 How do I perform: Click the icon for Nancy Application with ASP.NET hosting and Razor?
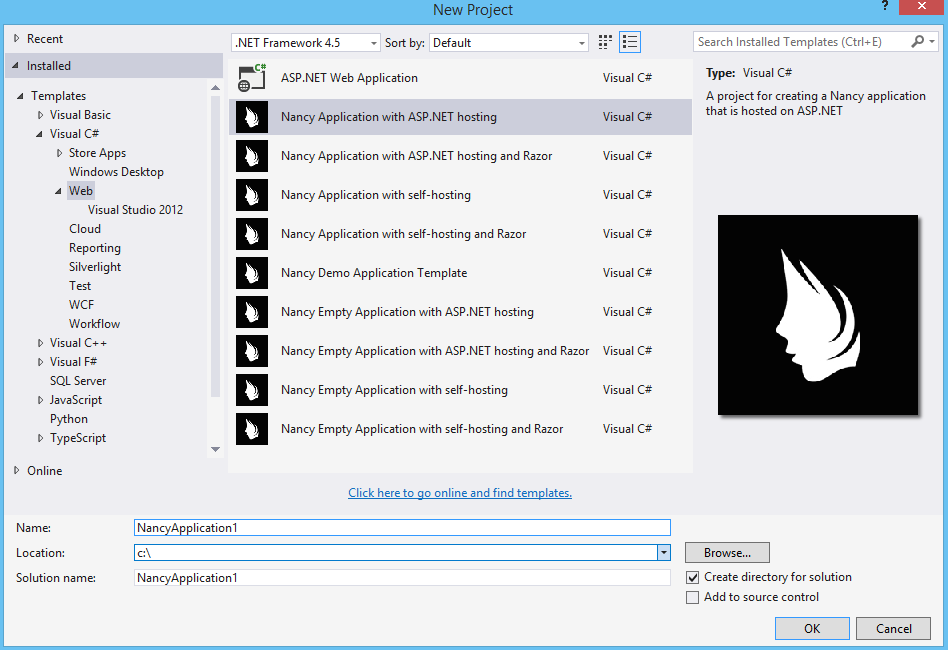click(252, 156)
